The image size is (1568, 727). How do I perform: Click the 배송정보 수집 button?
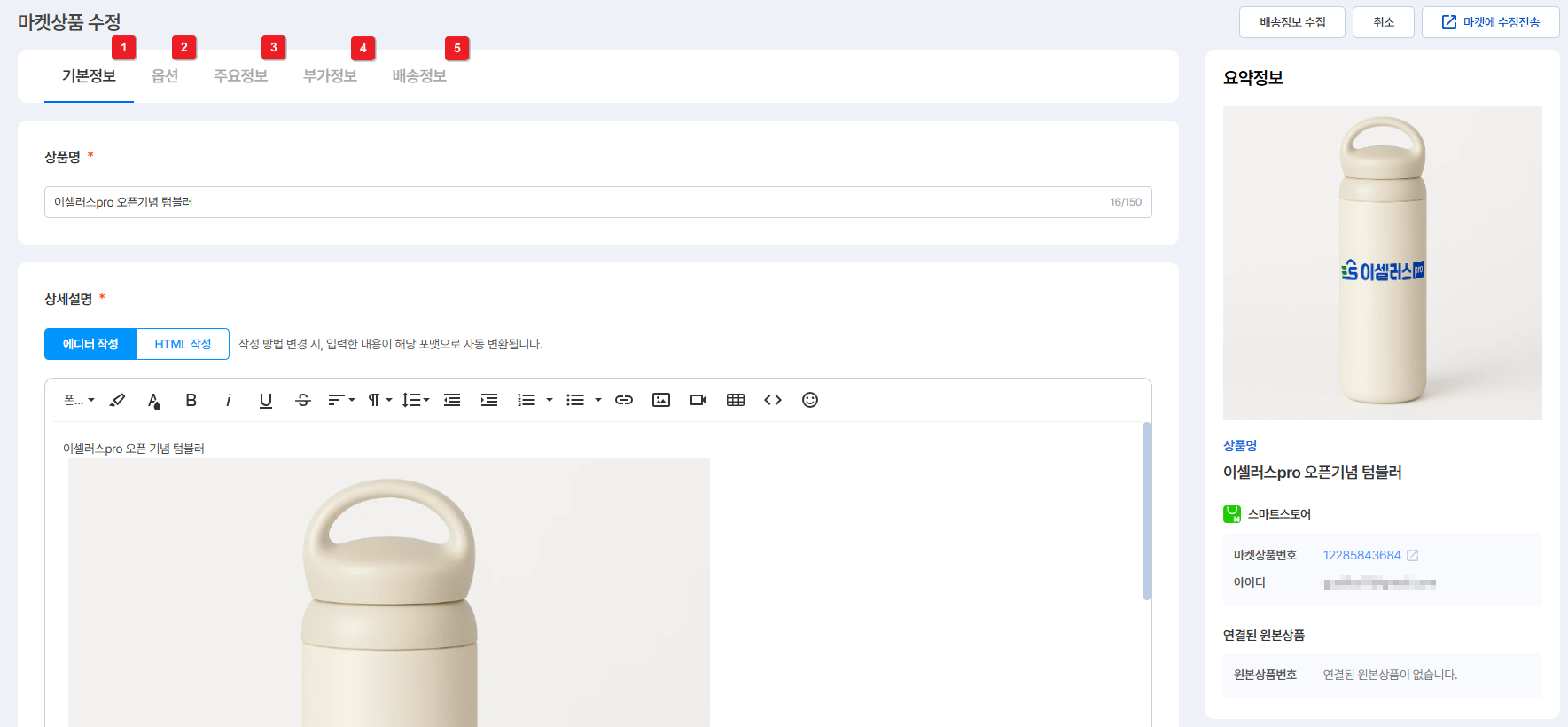[x=1292, y=22]
